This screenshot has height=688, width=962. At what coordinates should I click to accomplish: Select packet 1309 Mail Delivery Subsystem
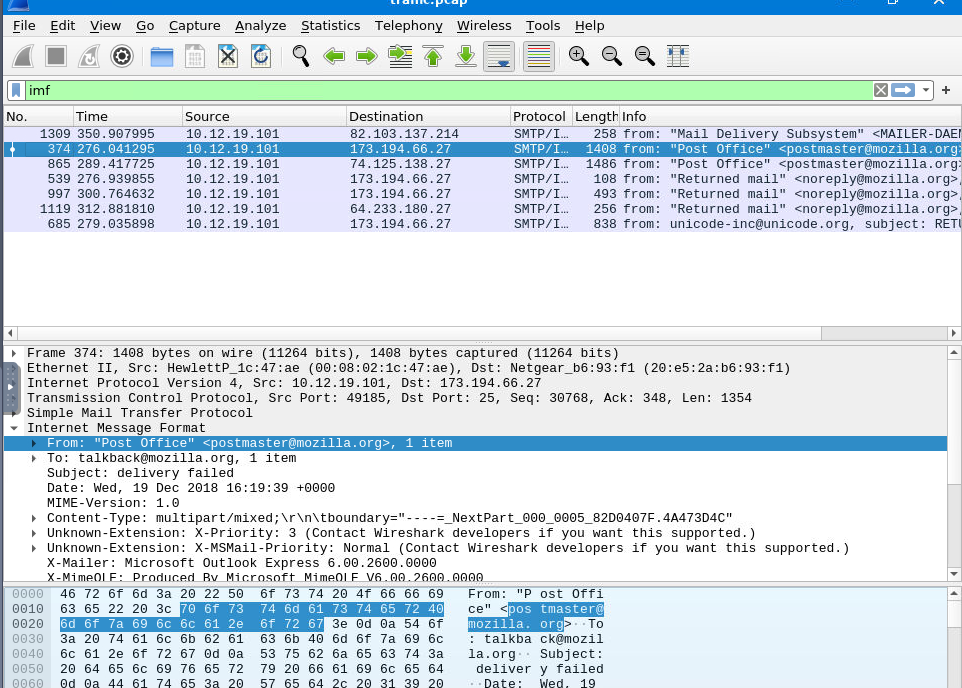482,134
